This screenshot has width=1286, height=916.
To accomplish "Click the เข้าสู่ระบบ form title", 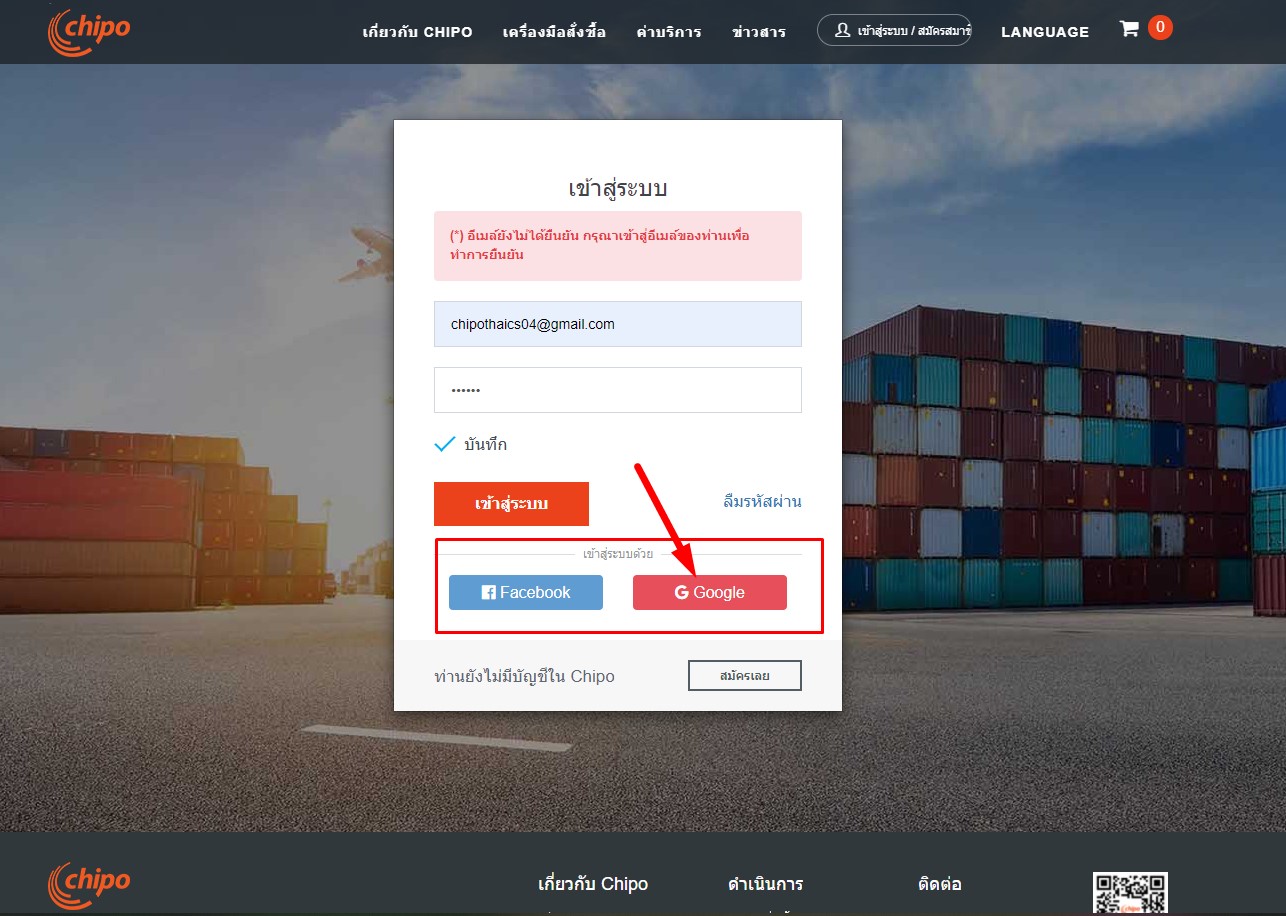I will (617, 188).
